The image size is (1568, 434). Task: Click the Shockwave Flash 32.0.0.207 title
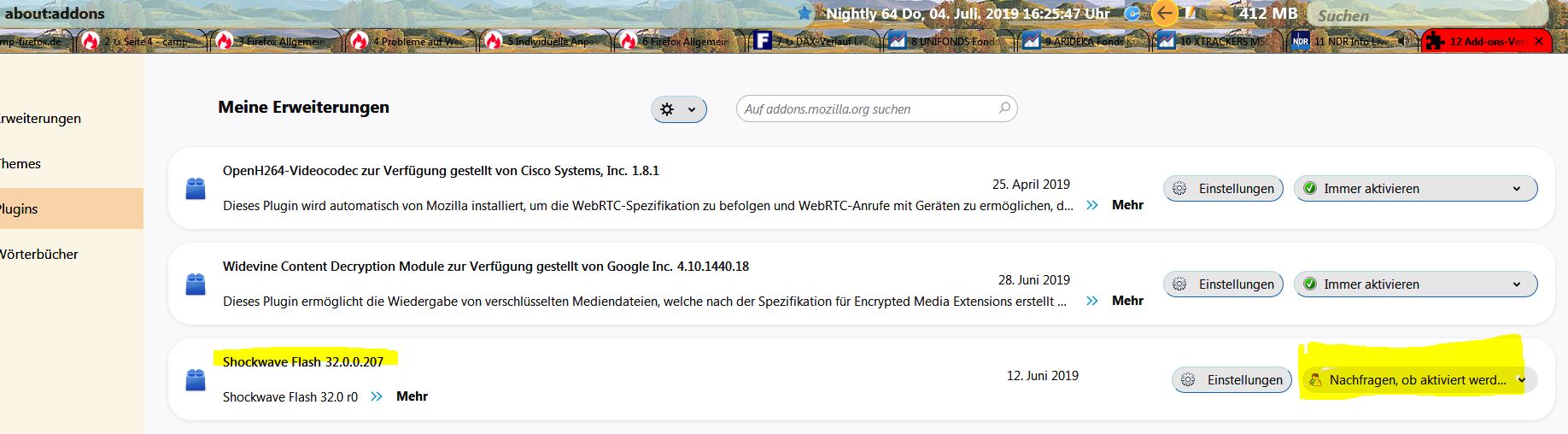[x=303, y=362]
